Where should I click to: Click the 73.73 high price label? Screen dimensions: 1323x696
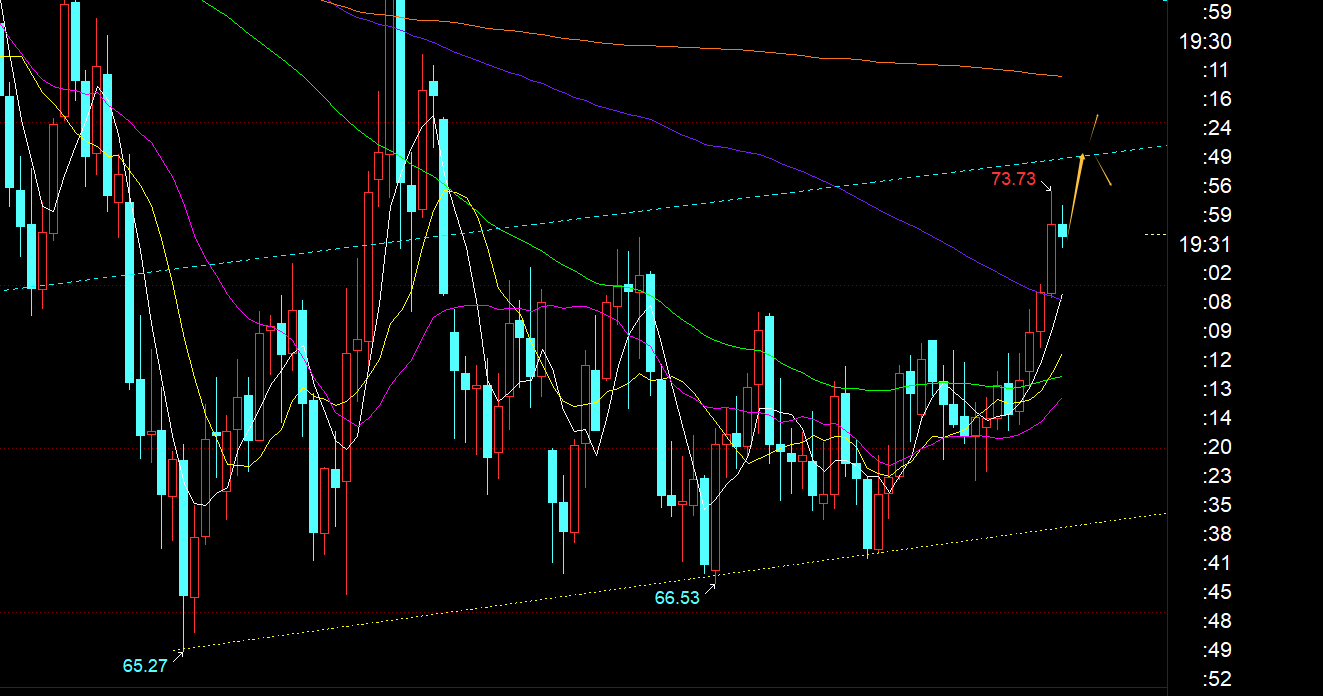coord(1013,179)
